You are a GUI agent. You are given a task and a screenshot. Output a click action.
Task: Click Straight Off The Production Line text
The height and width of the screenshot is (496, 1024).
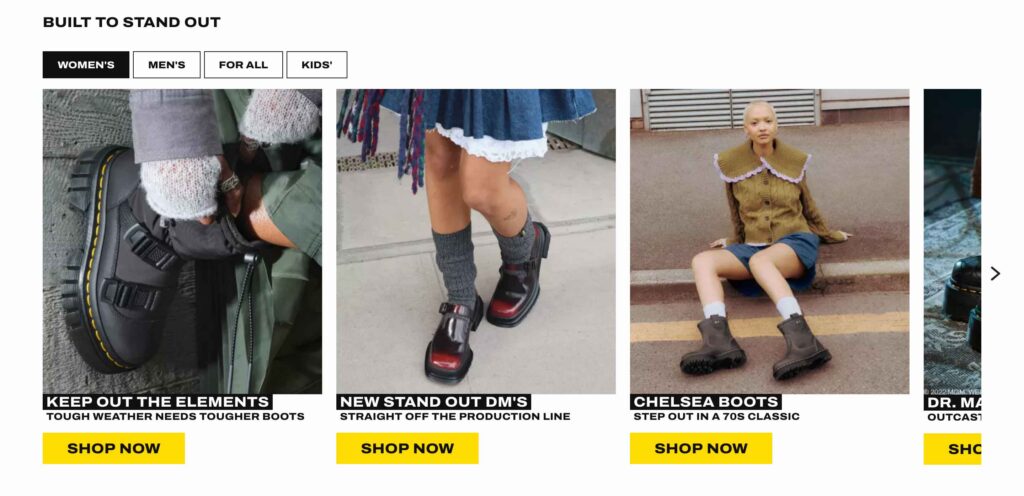point(455,416)
